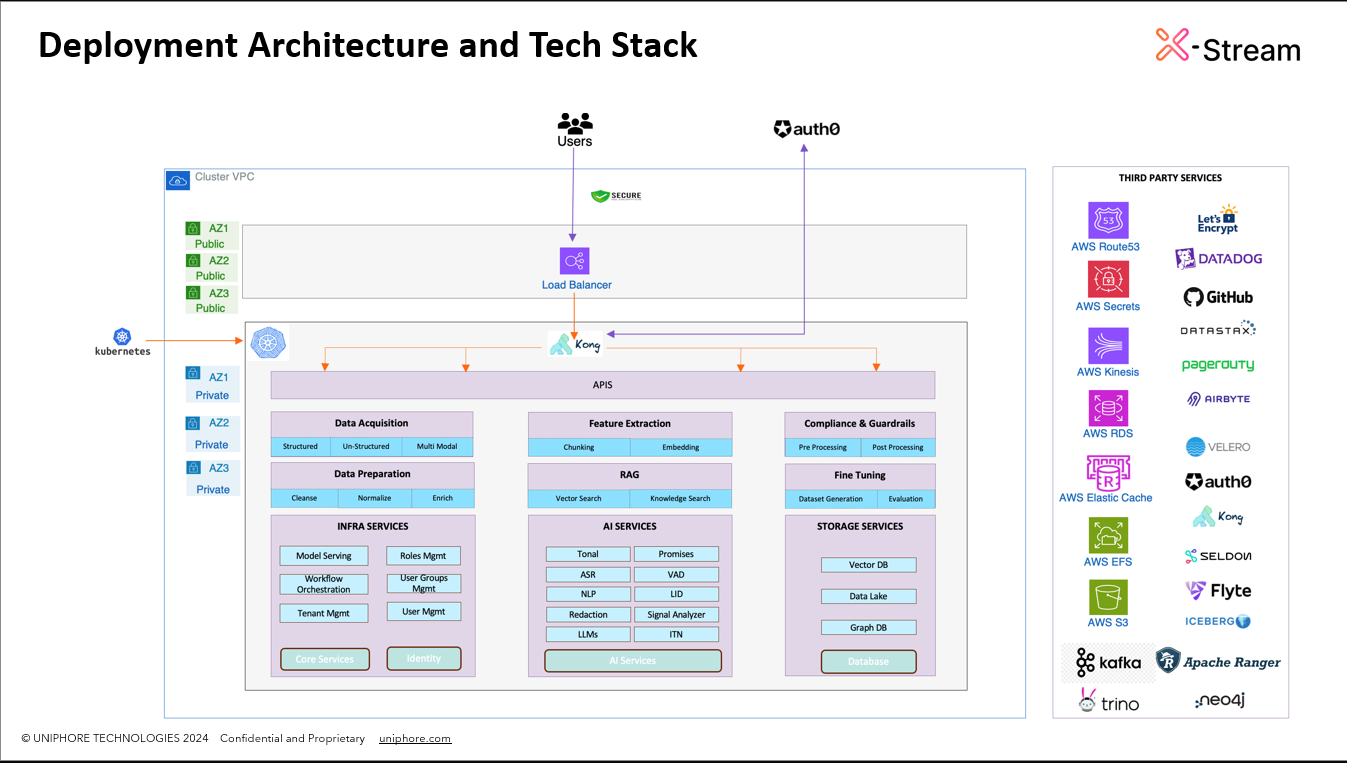Click the Seldon logo
1347x763 pixels.
1218,556
